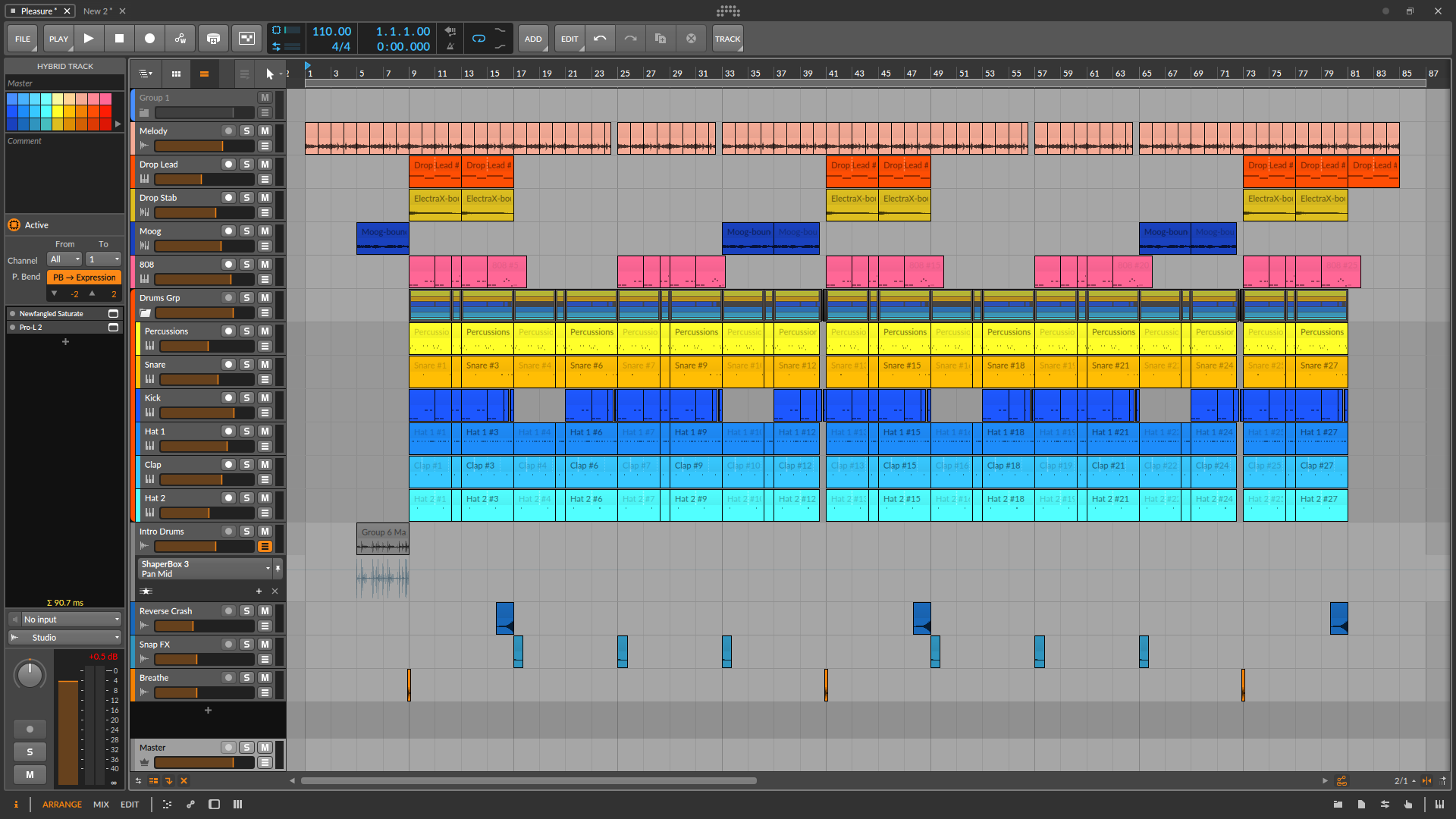The height and width of the screenshot is (819, 1456).
Task: Open the FILE menu button
Action: (x=23, y=39)
